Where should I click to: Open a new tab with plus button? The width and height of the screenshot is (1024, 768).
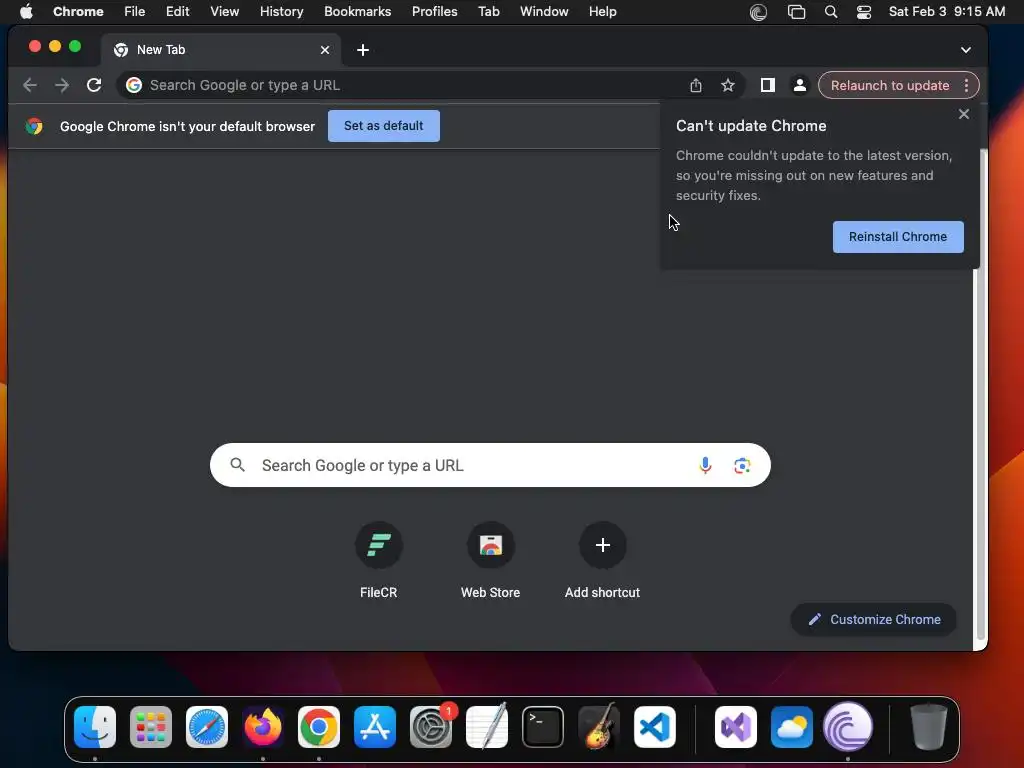coord(363,50)
